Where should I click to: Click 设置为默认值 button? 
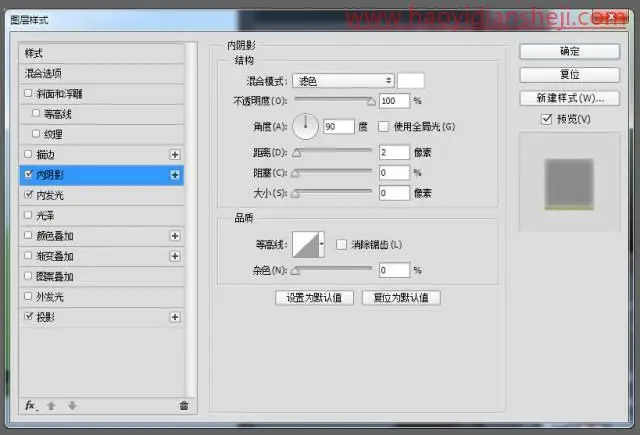coord(314,298)
